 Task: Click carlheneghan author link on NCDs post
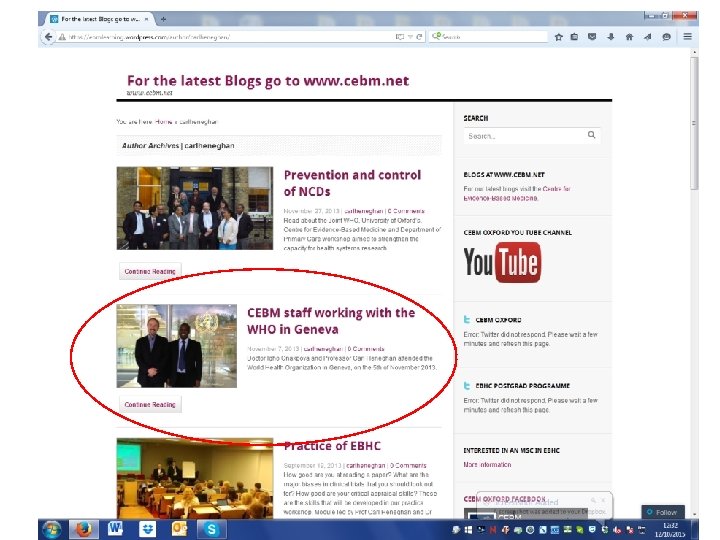(363, 211)
